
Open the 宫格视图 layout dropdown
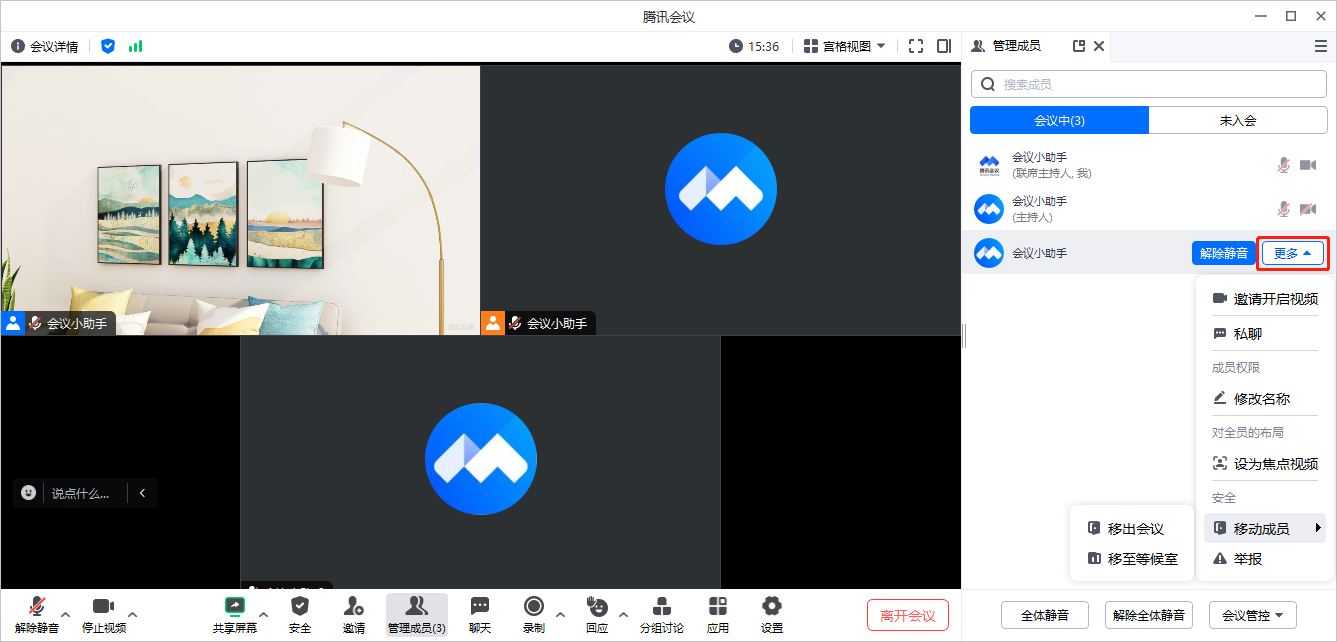[845, 46]
